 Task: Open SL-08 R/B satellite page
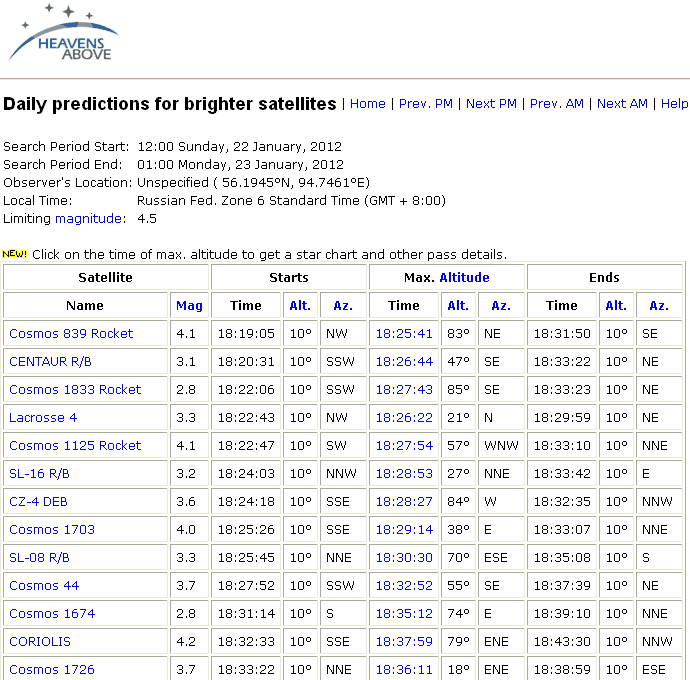click(39, 558)
